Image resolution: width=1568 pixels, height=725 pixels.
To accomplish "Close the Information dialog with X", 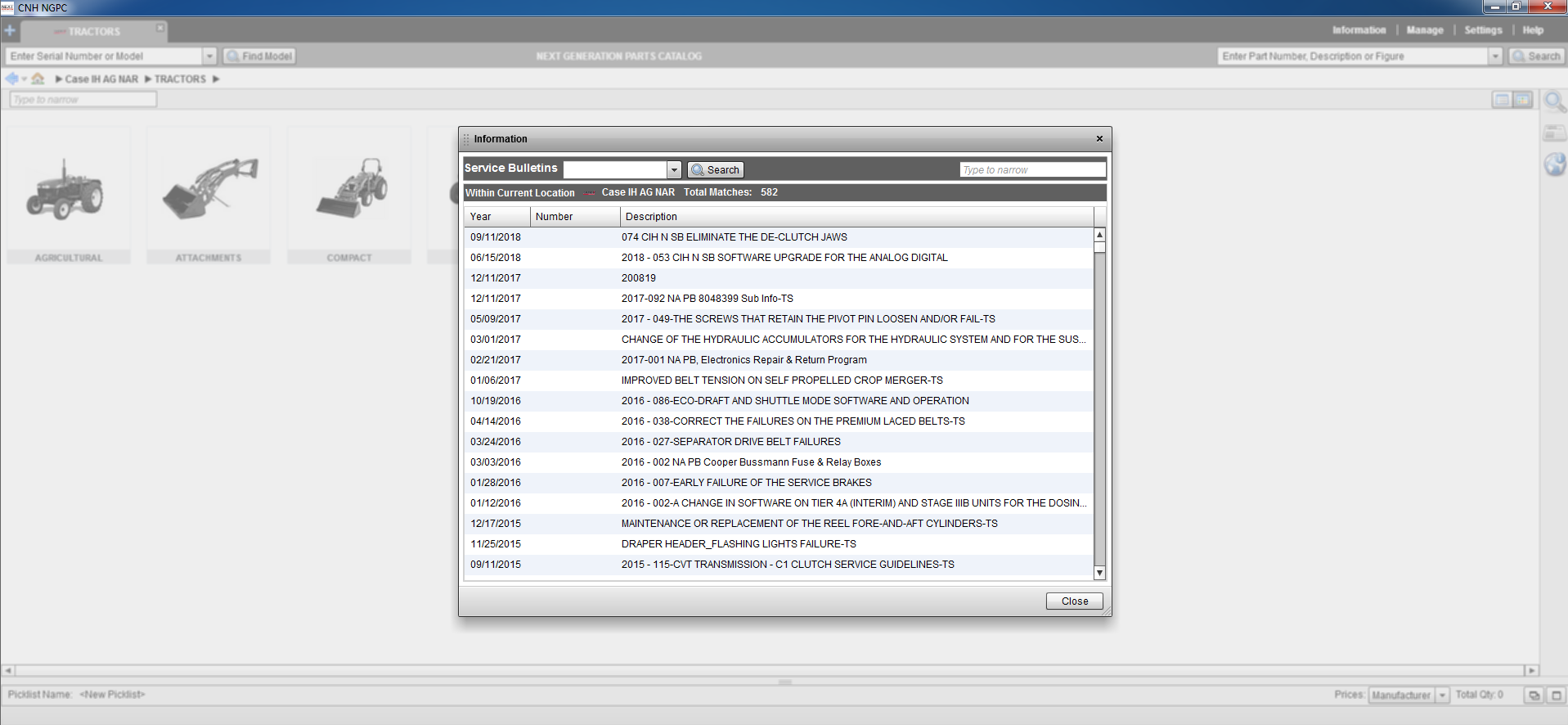I will 1099,138.
